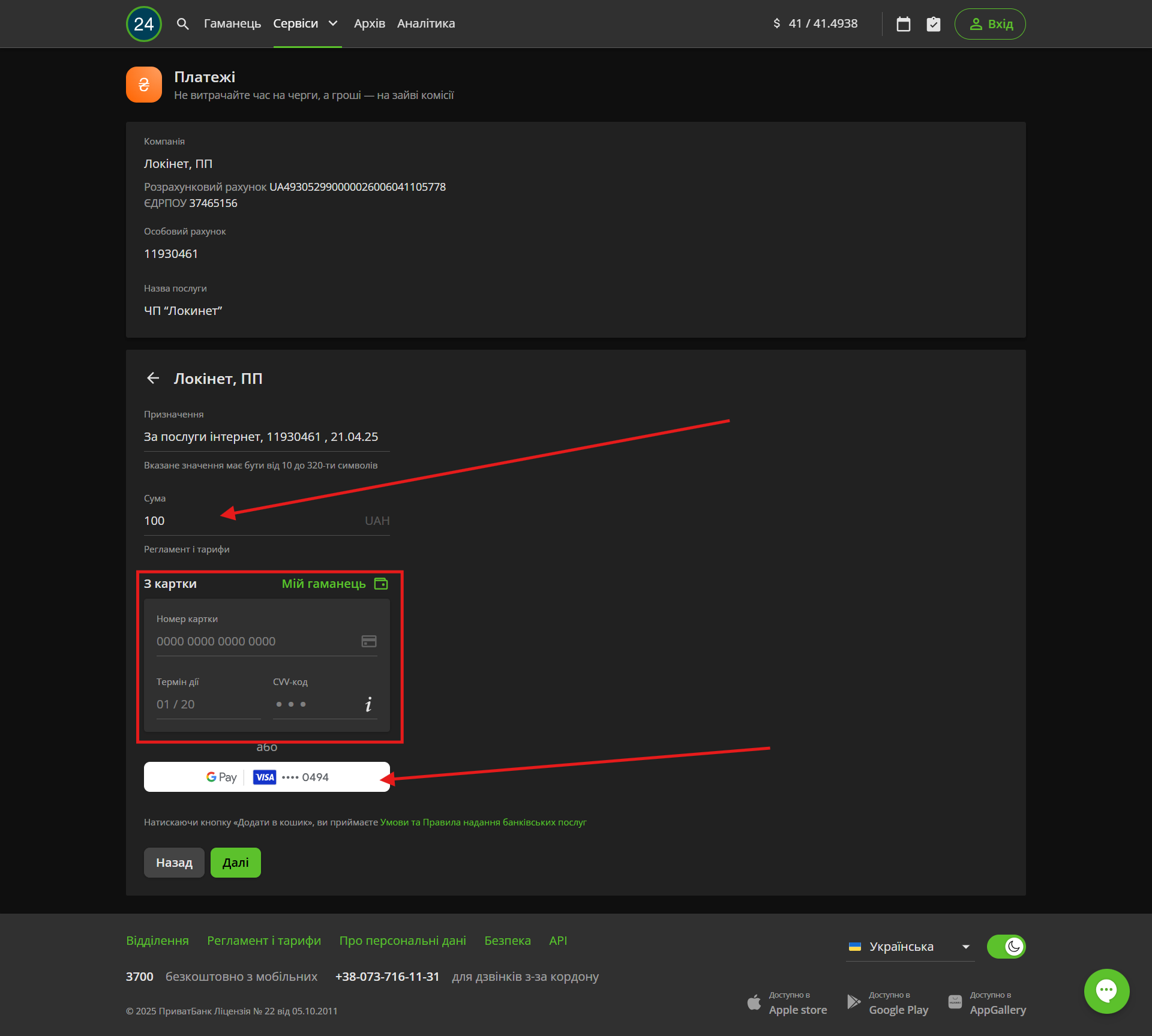Click the +38-073-716-11-31 phone number
Screen dimensions: 1152x1036
pos(387,977)
